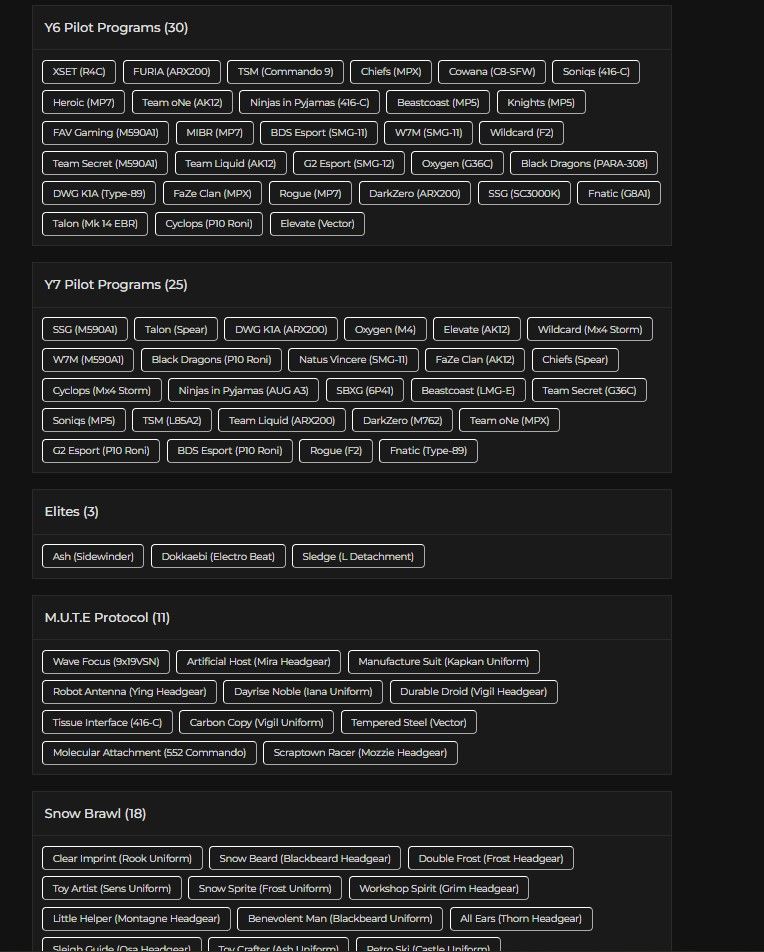Click the Snow Brawl (18) header

coord(95,814)
